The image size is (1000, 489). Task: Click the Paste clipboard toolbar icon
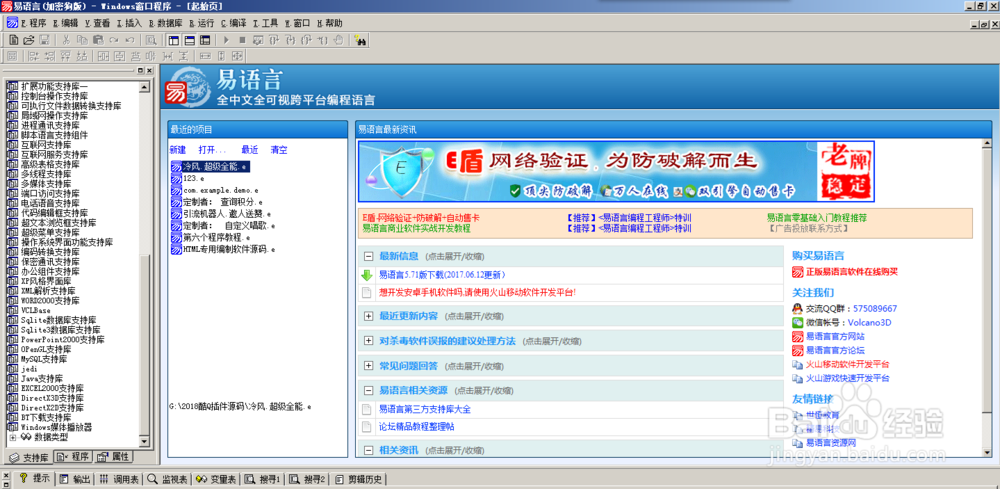[x=98, y=40]
